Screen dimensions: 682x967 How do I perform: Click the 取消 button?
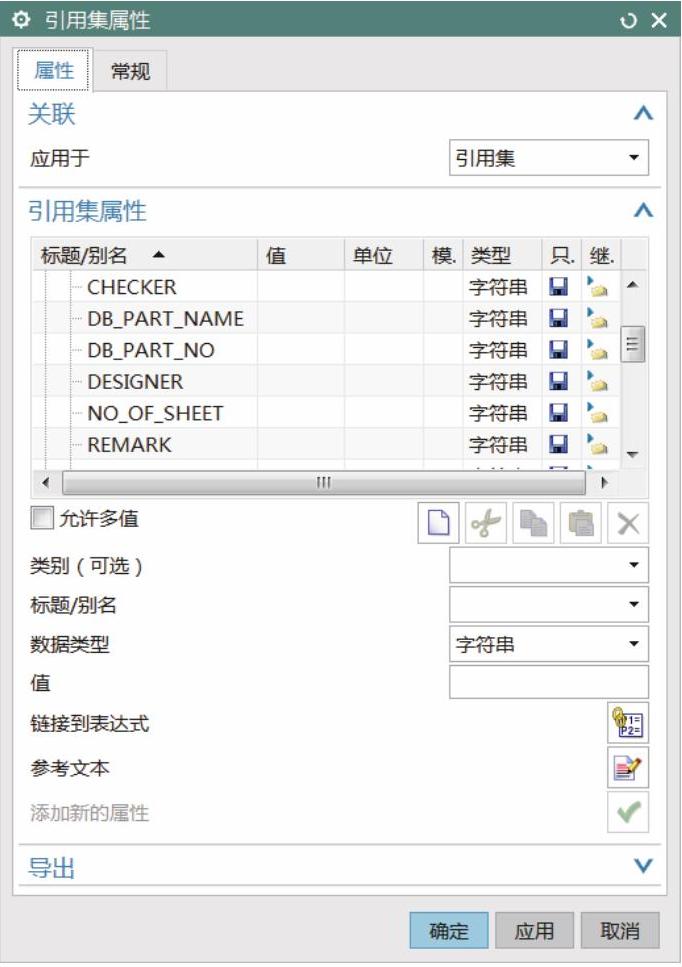[620, 931]
